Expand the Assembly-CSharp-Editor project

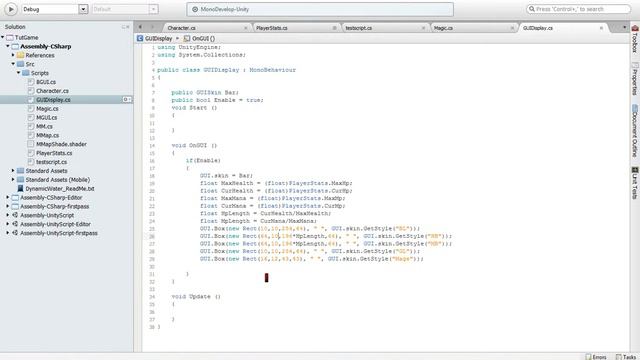click(8, 198)
